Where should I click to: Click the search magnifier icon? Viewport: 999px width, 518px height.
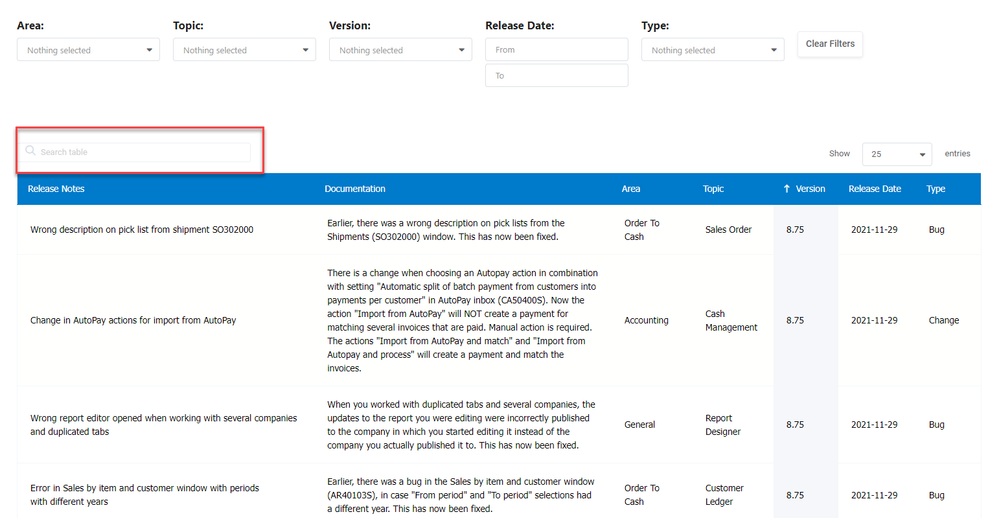(x=30, y=151)
